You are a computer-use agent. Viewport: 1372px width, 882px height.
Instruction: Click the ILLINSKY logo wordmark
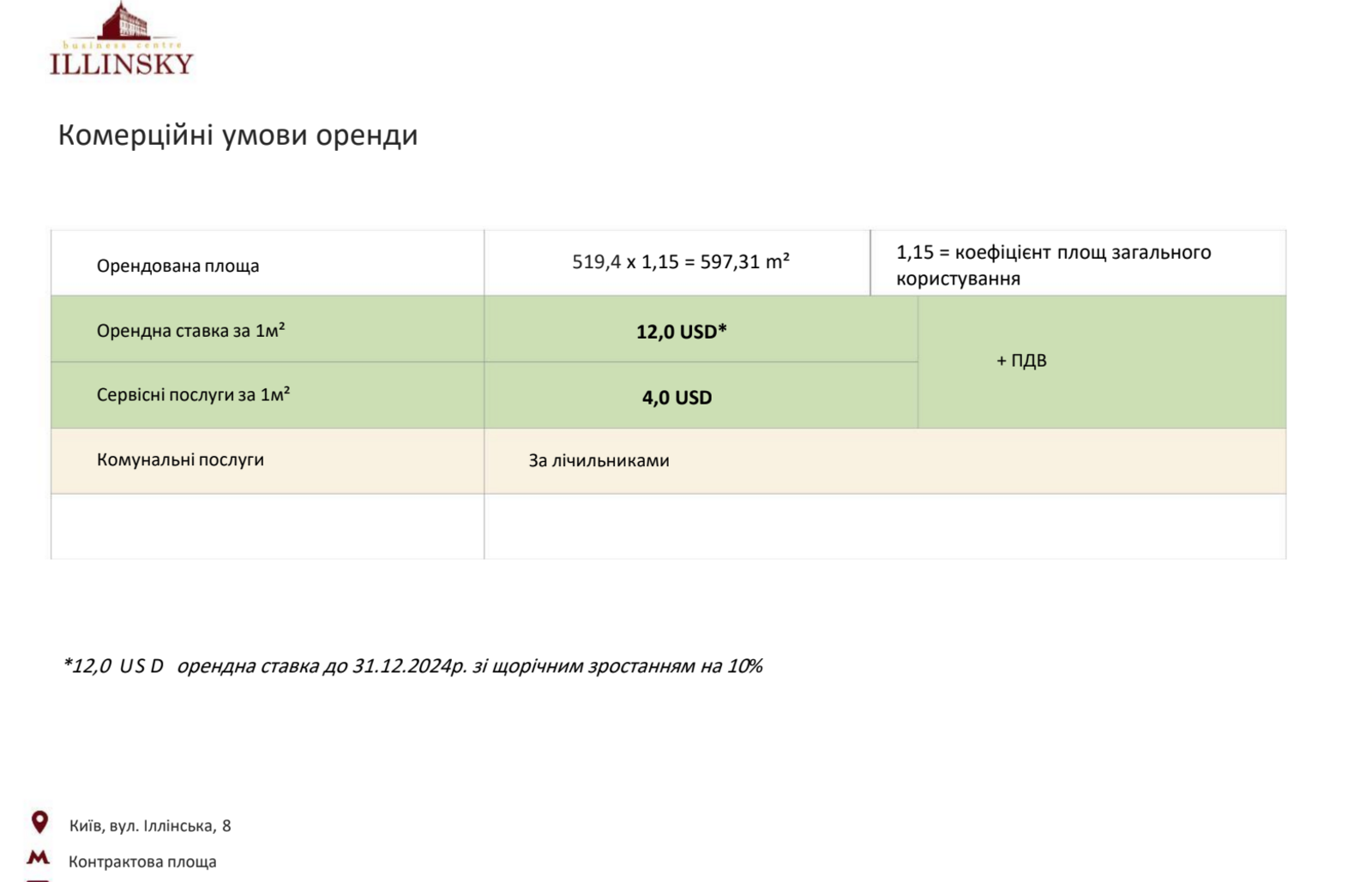pyautogui.click(x=122, y=63)
